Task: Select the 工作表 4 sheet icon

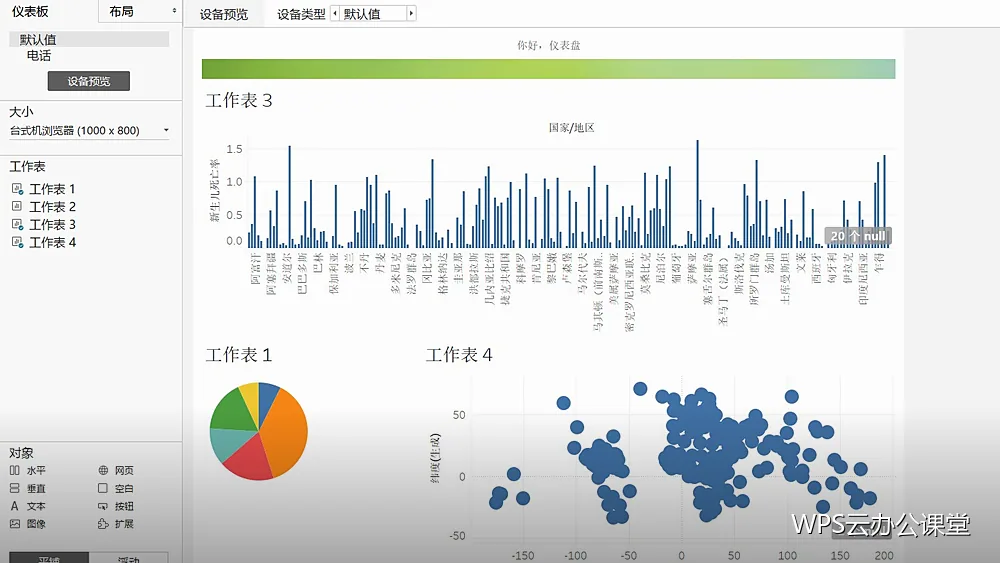Action: click(17, 242)
